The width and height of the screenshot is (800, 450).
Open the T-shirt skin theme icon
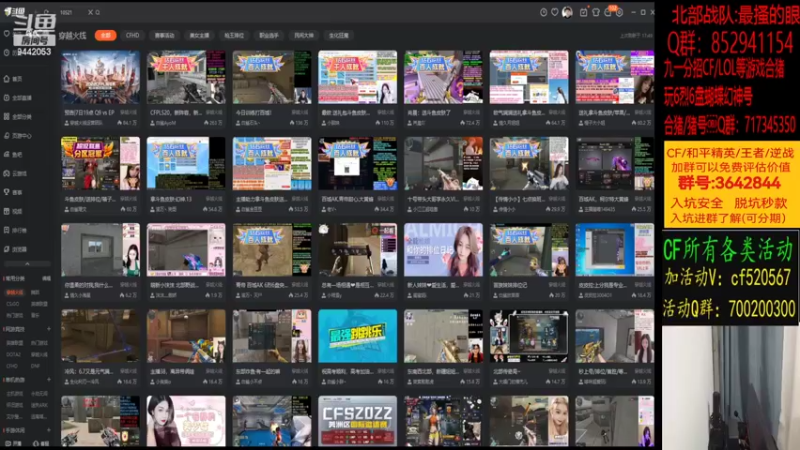click(595, 12)
